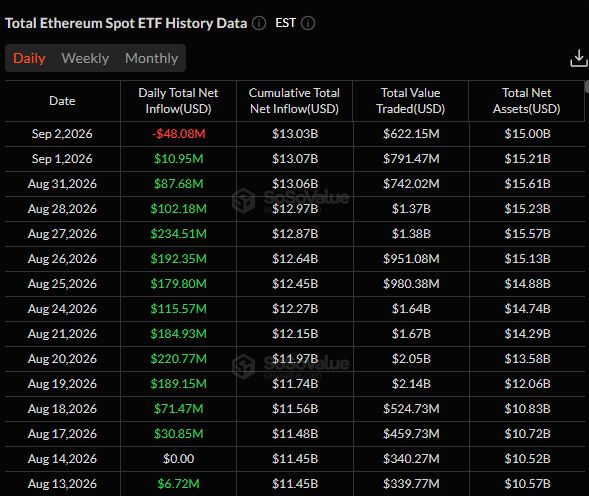Click the $11.48B cumulative inflow value

tap(295, 434)
